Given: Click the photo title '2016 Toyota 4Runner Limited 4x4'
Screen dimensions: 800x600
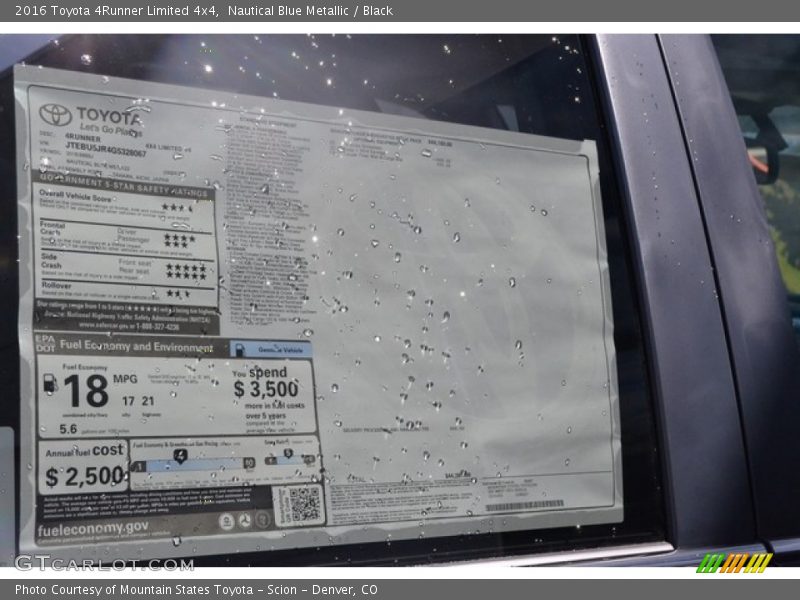Looking at the screenshot, I should tap(116, 11).
